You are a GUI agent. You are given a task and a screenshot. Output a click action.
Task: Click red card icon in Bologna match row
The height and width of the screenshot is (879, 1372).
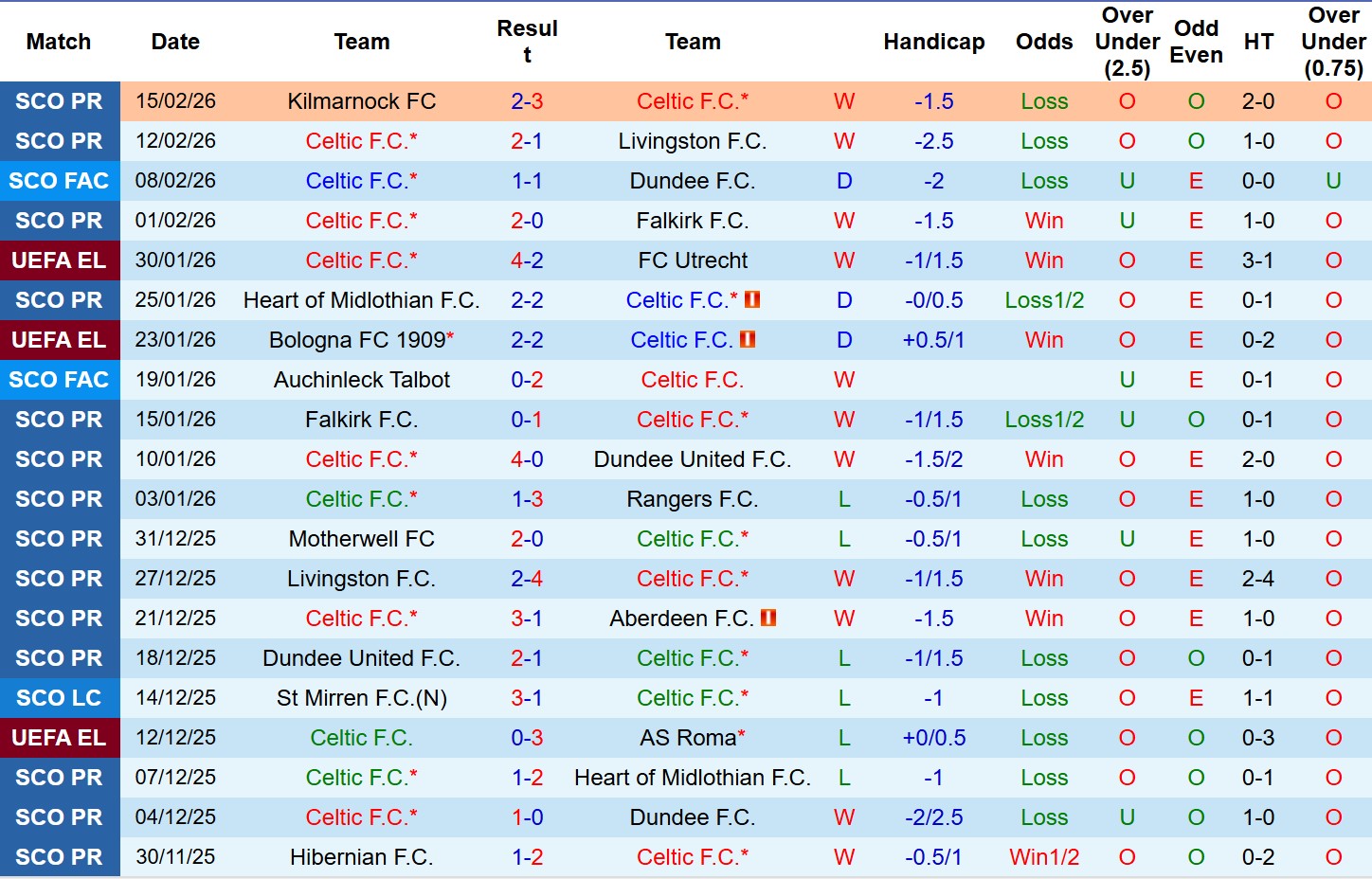coord(748,339)
